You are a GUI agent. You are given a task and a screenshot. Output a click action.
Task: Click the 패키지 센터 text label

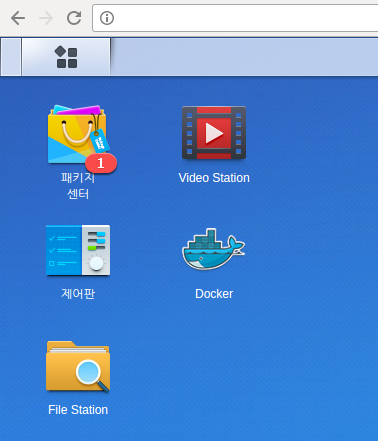tap(78, 186)
